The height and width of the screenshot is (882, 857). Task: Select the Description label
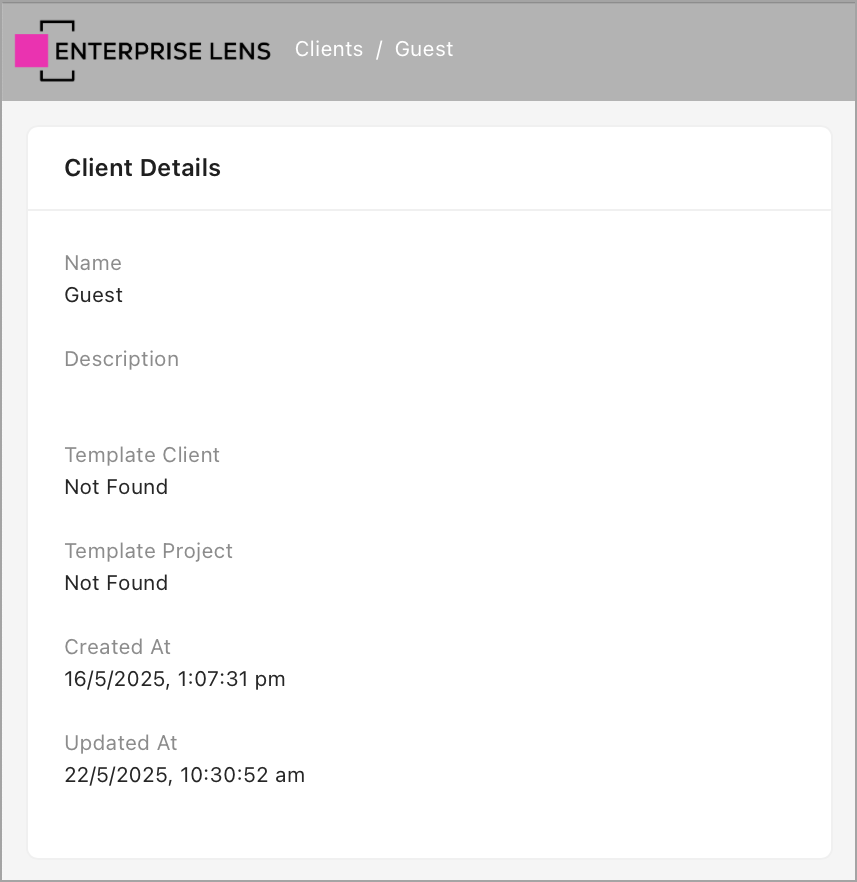coord(121,358)
